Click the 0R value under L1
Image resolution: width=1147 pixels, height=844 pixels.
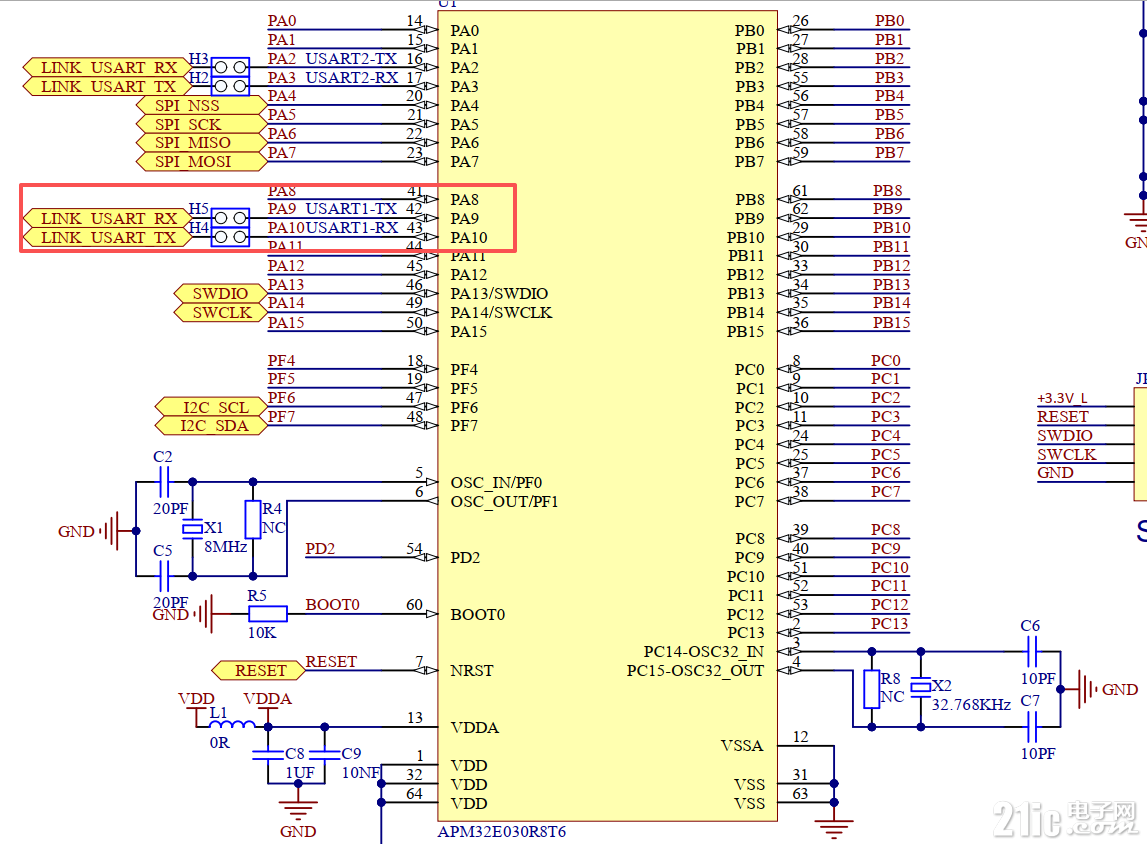point(219,743)
